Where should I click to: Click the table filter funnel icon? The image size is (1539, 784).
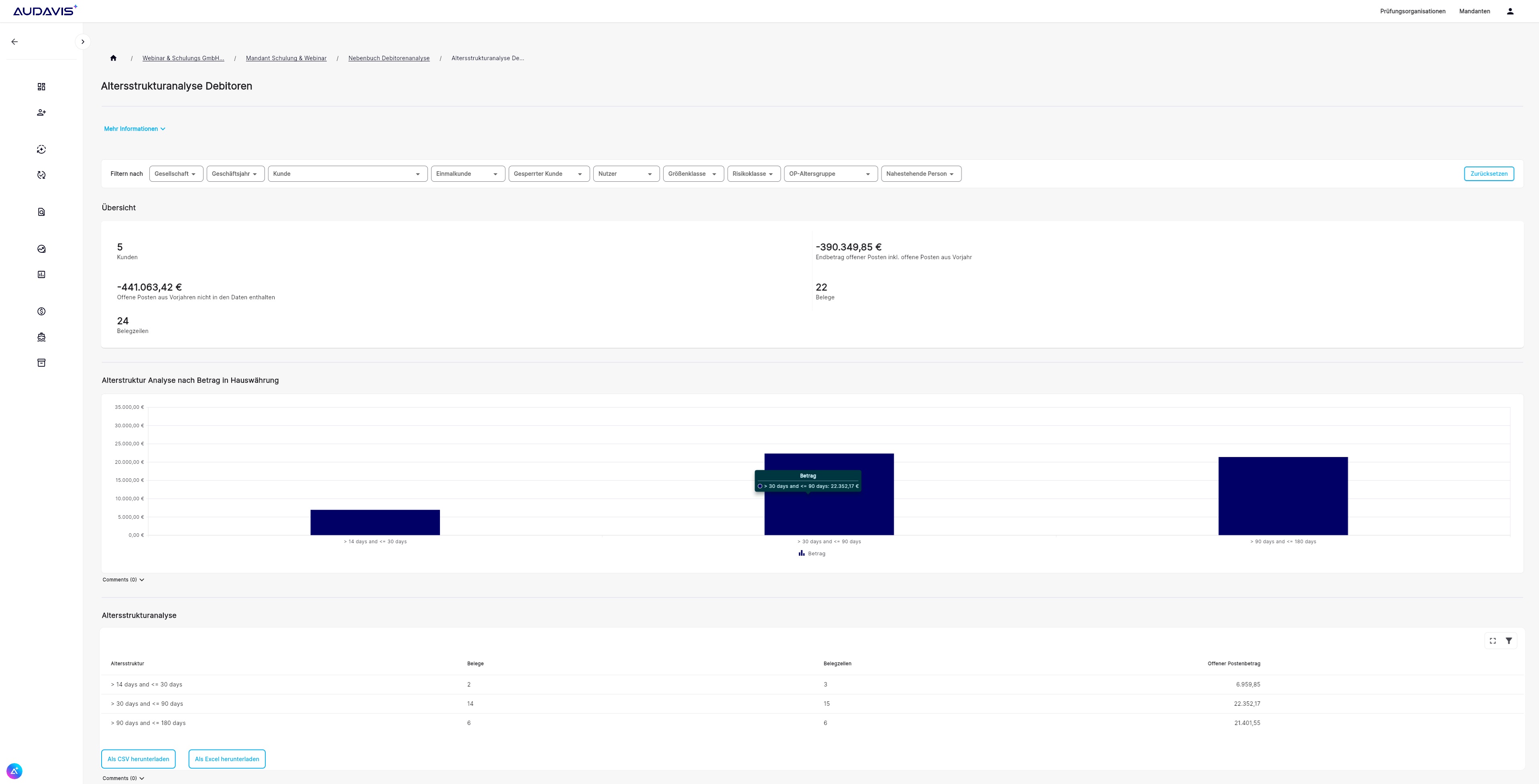pyautogui.click(x=1508, y=641)
